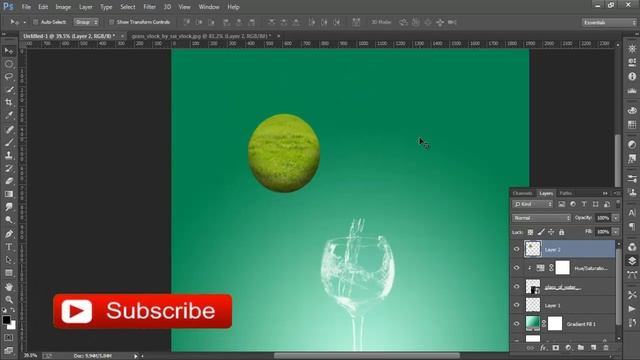This screenshot has width=640, height=360.
Task: Open the Normal blend mode dropdown
Action: 541,218
